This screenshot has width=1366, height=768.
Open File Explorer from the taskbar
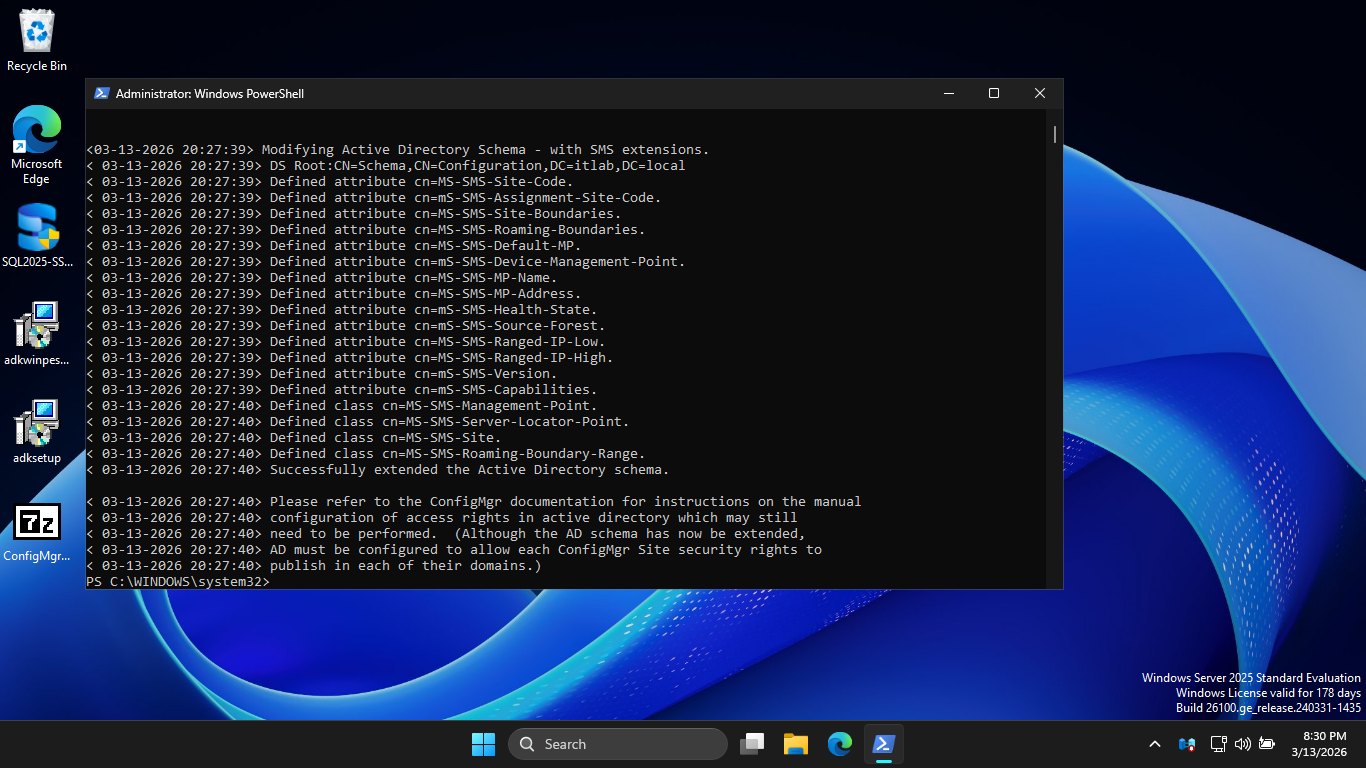(x=796, y=744)
